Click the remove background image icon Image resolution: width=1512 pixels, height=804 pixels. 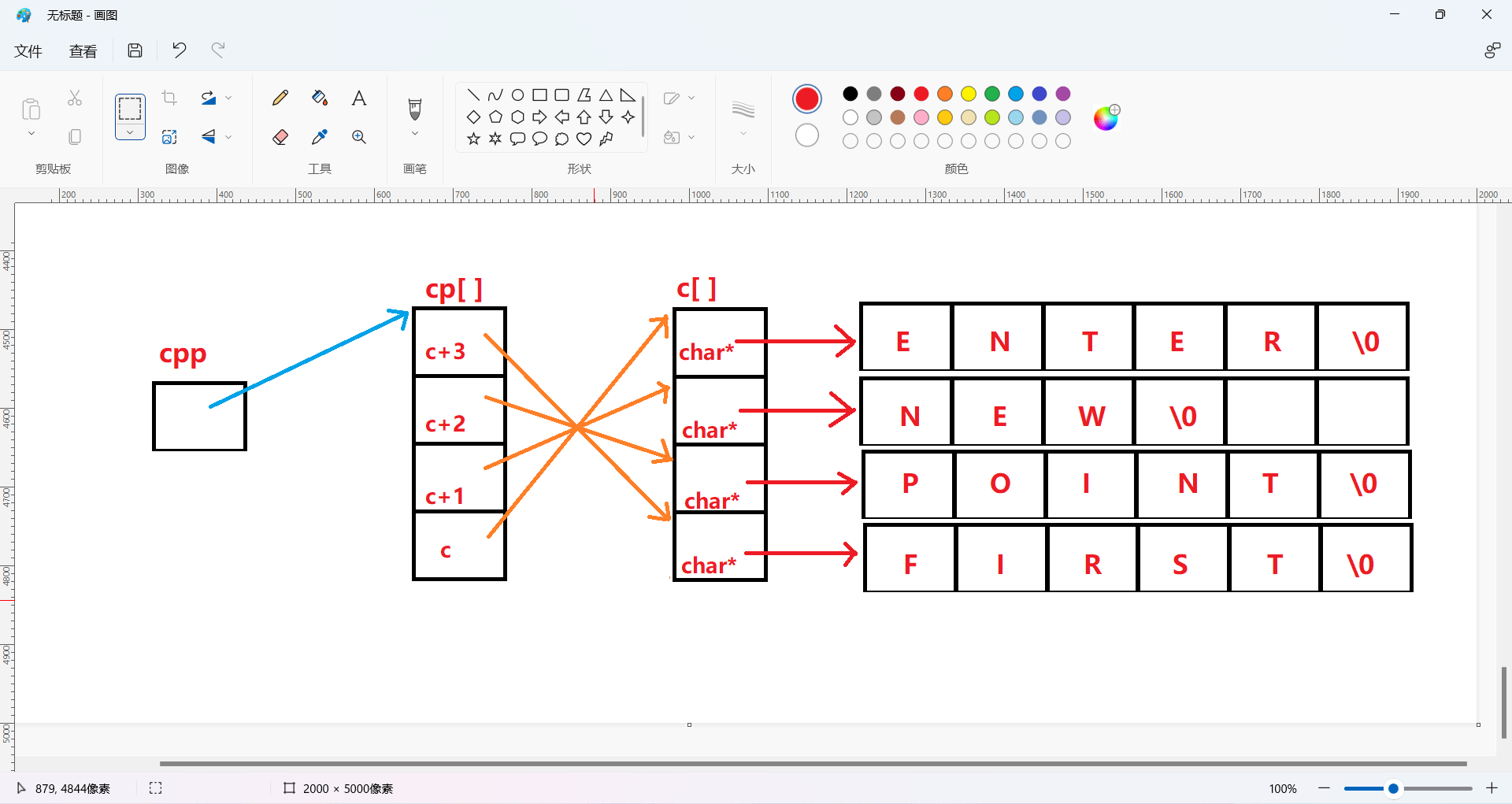point(169,137)
